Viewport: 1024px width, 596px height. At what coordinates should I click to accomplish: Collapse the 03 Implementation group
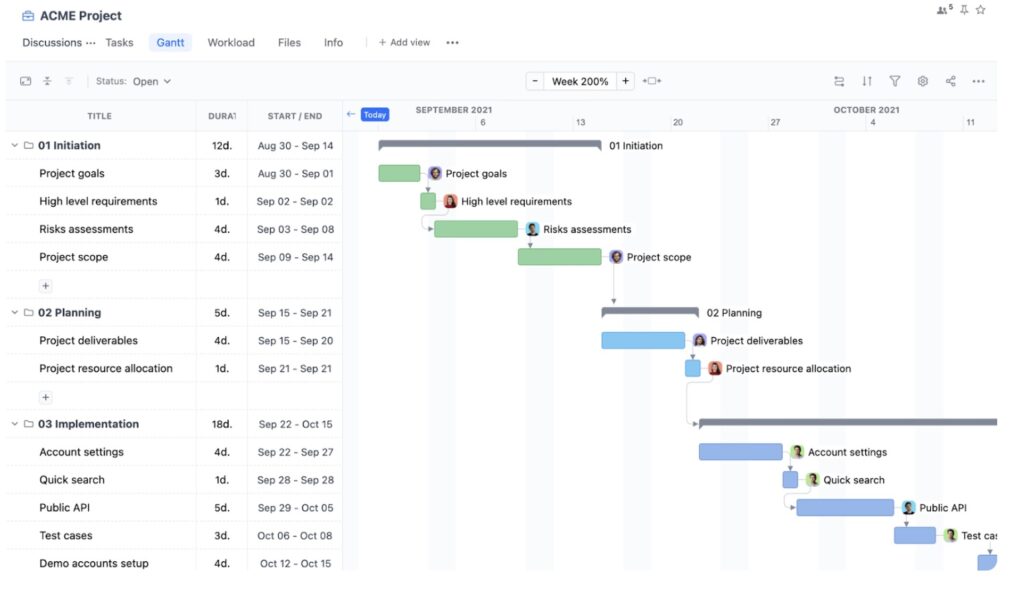14,424
